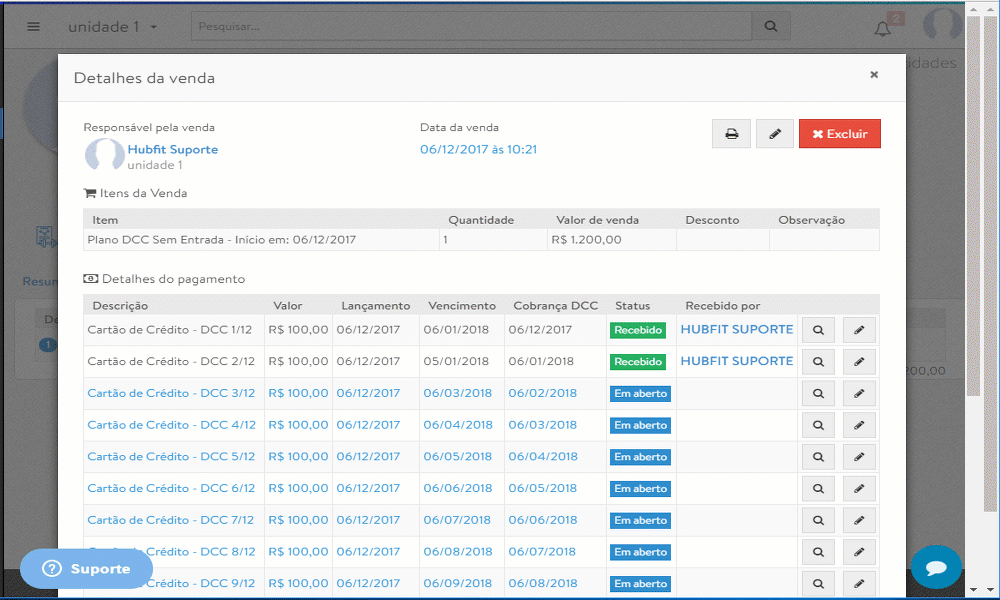The image size is (1000, 600).
Task: Expand the unidade 1 dropdown
Action: (x=112, y=27)
